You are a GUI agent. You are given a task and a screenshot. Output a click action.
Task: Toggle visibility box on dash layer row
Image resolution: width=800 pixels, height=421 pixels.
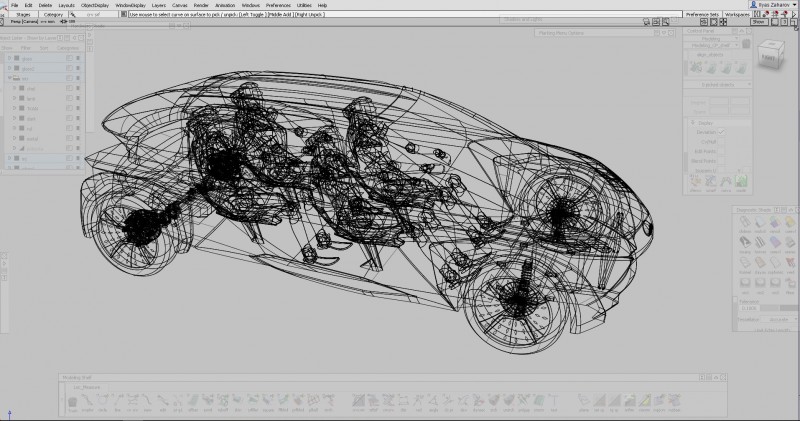click(x=69, y=118)
